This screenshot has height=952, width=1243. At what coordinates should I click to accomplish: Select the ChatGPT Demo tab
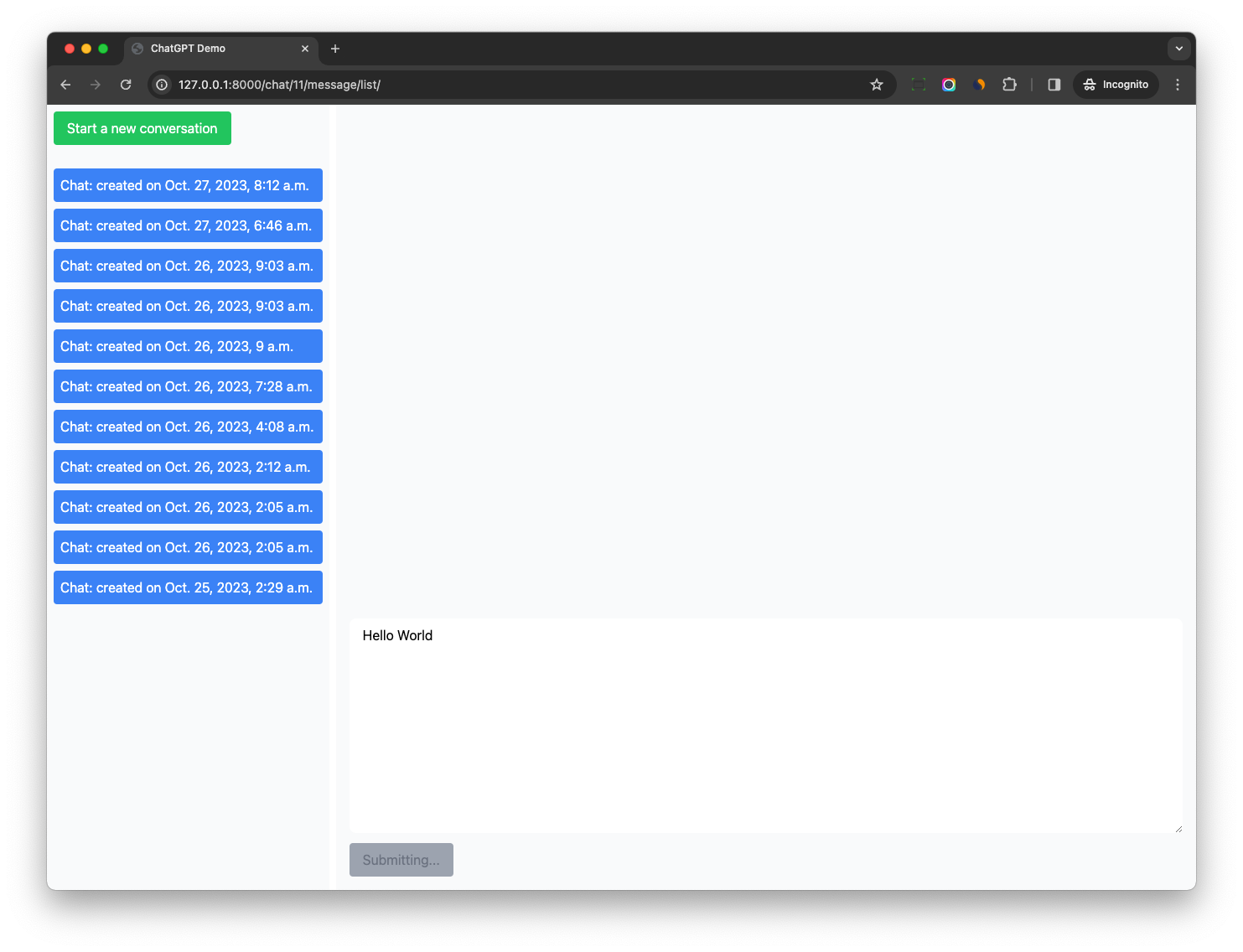coord(210,49)
